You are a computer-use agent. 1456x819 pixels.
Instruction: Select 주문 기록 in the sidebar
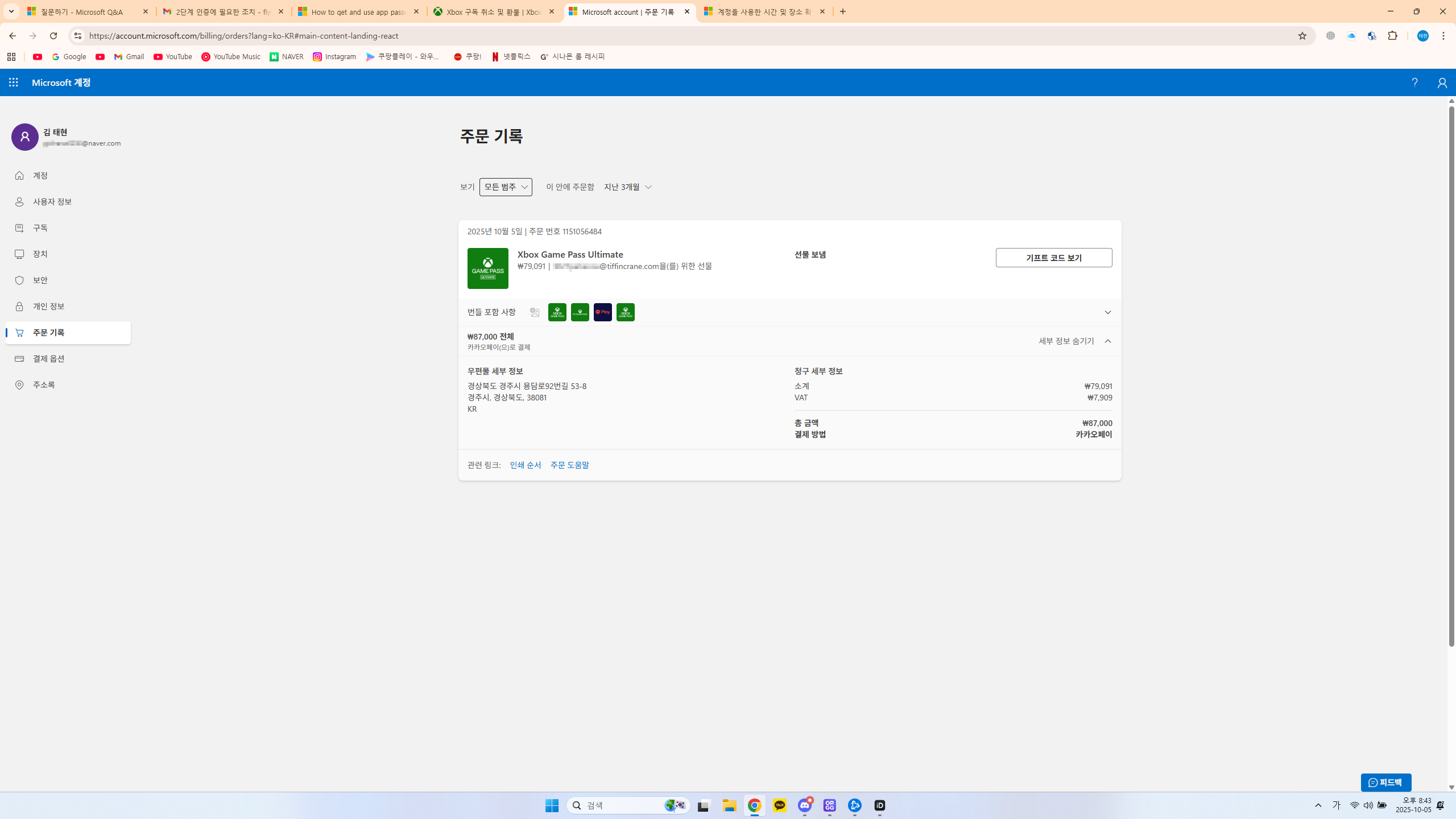click(x=68, y=333)
